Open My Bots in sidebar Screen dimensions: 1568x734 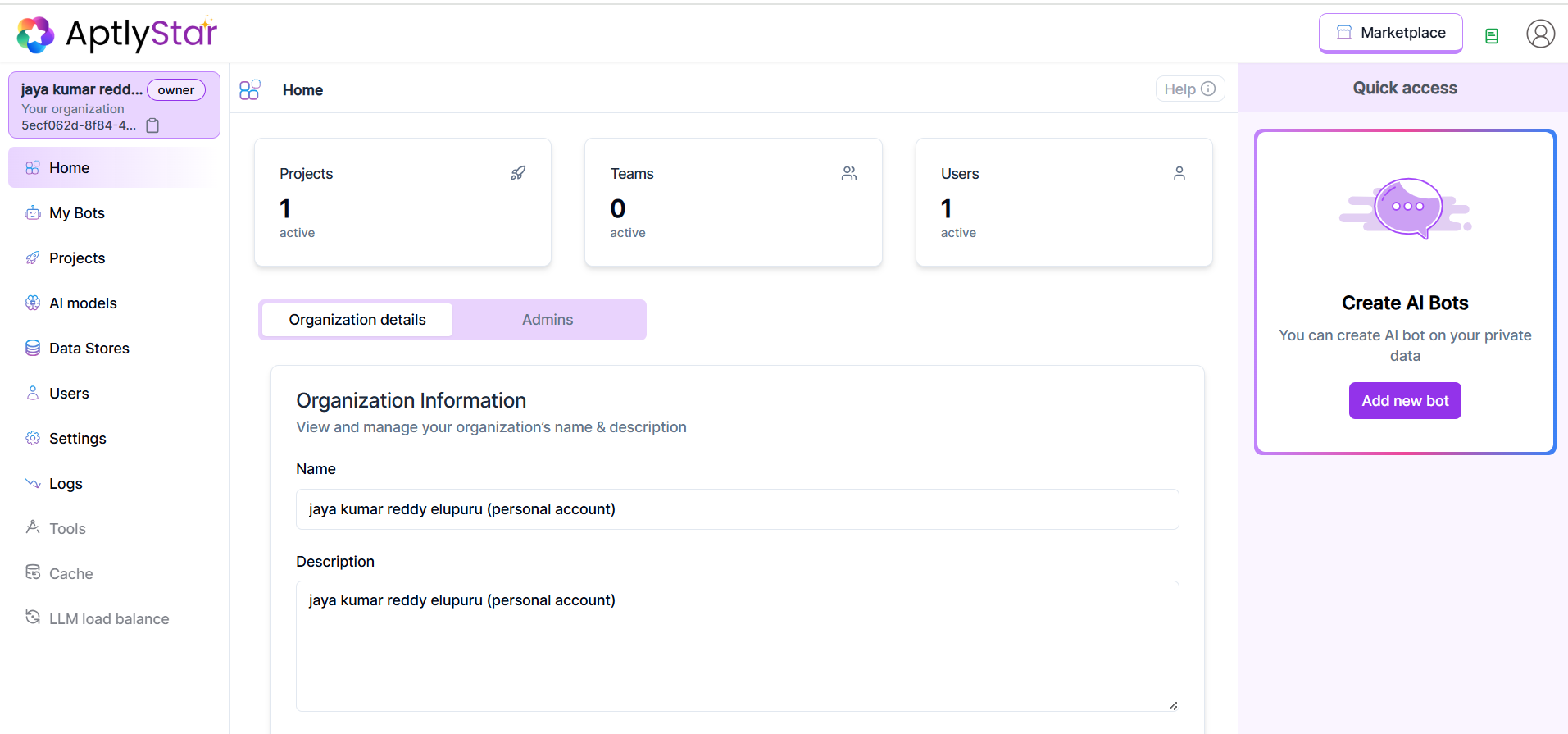(76, 213)
